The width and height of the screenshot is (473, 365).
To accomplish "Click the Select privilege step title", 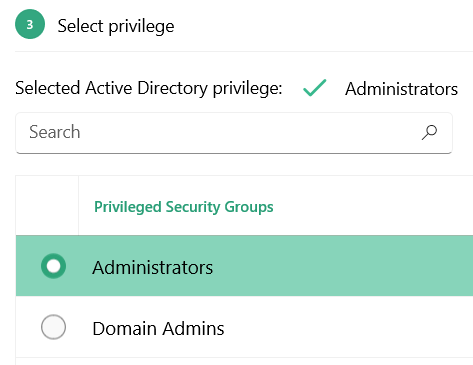I will pos(116,26).
